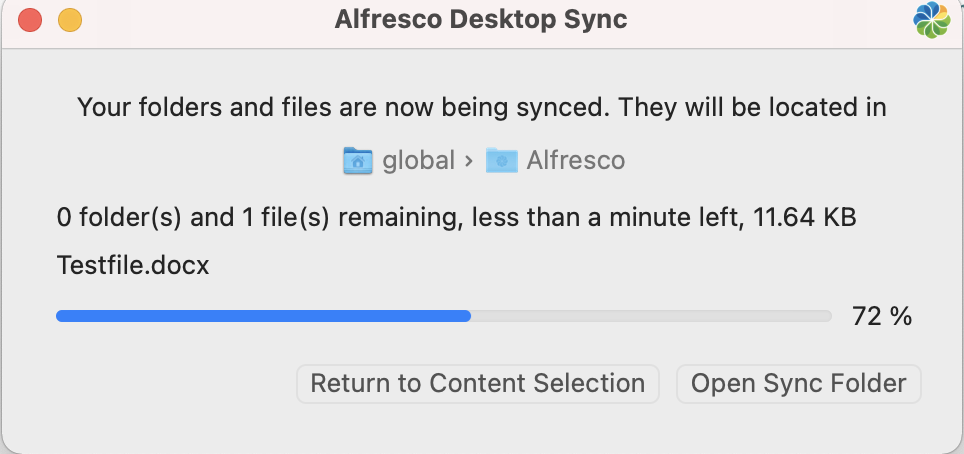964x454 pixels.
Task: Click the global home folder icon
Action: 357,160
